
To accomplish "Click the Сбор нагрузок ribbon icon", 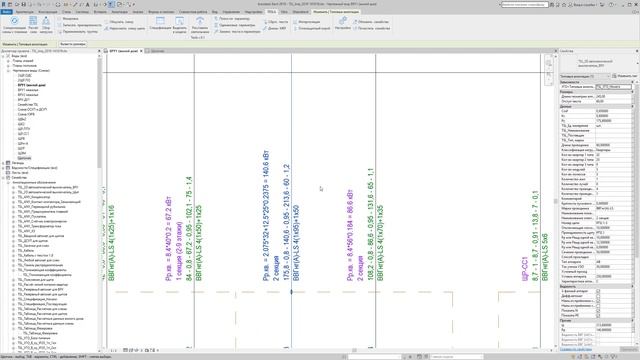I will 46,21.
